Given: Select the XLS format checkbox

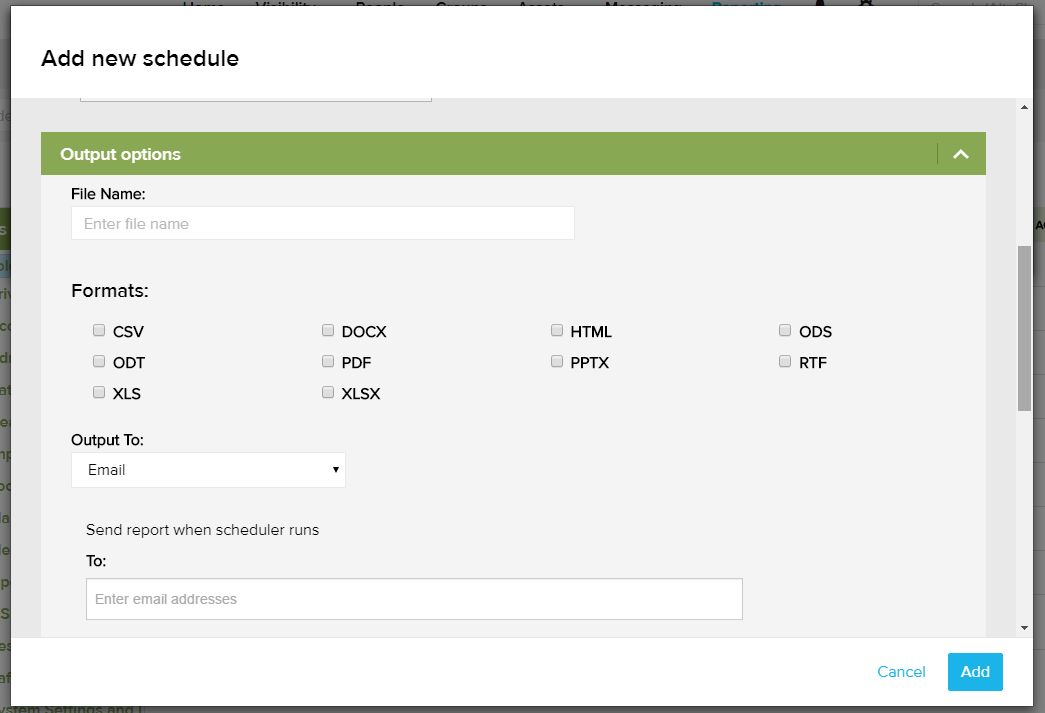Looking at the screenshot, I should (x=99, y=393).
